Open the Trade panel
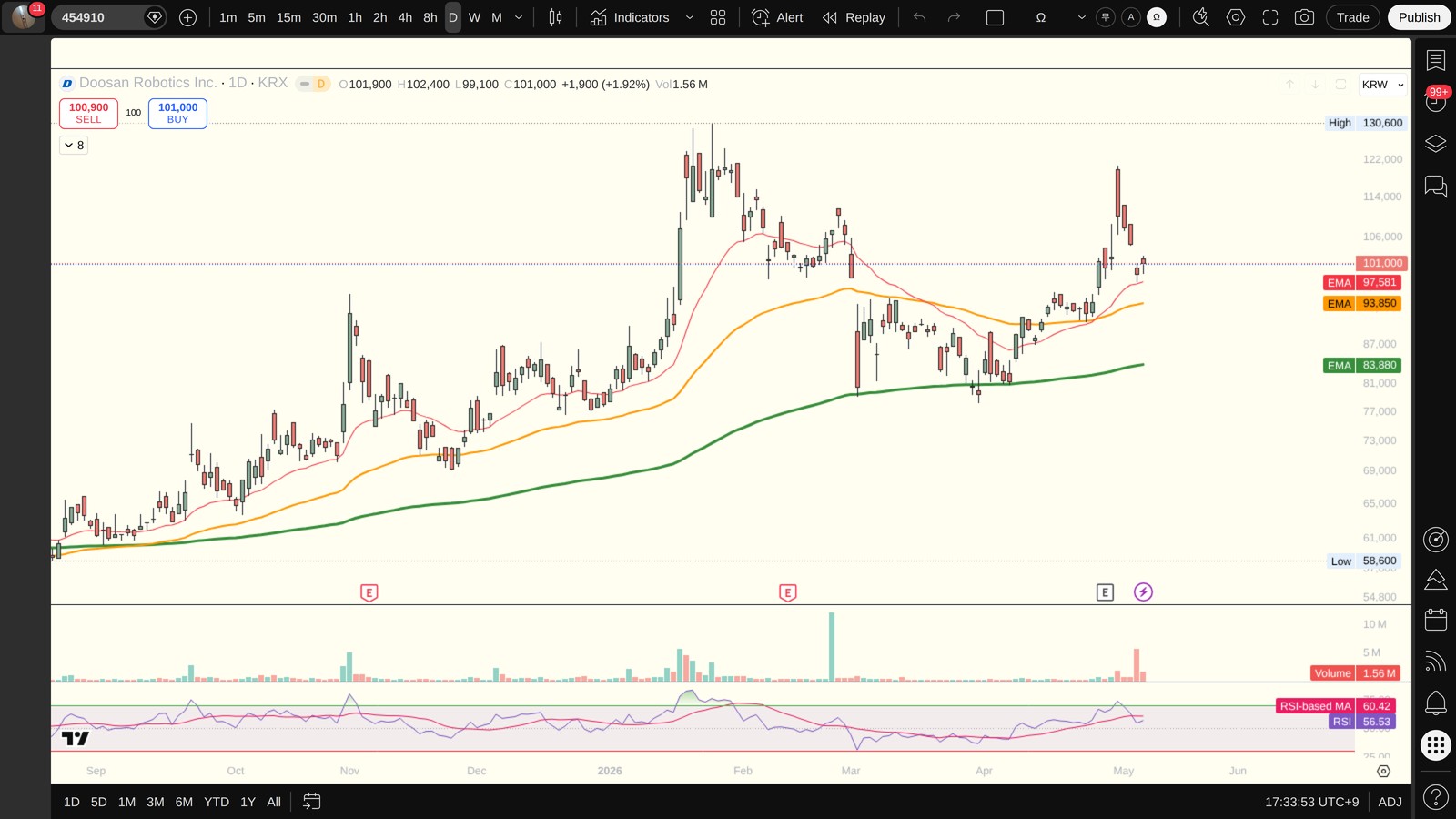 pyautogui.click(x=1353, y=17)
